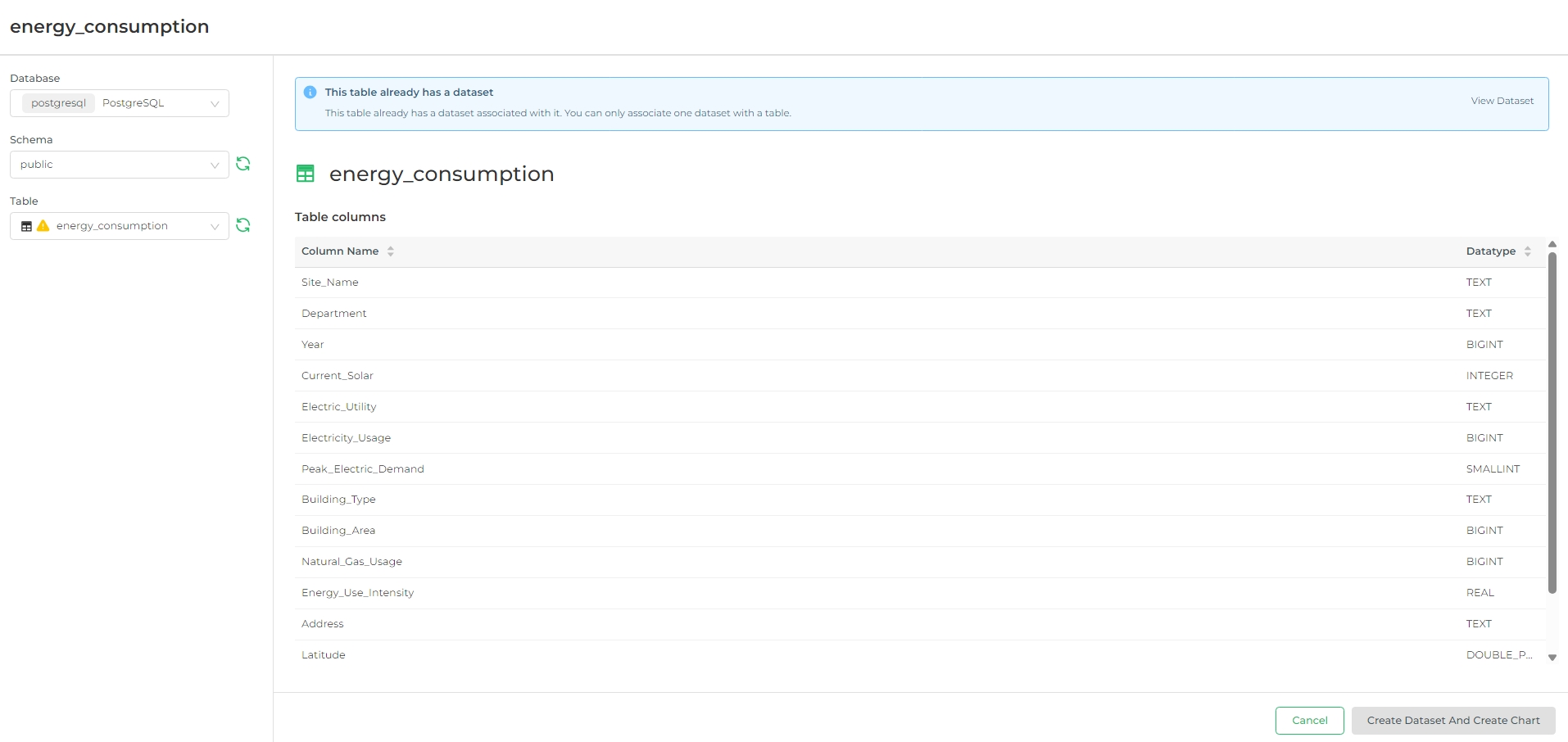
Task: Select the Current_Solar column name
Action: [x=338, y=376]
